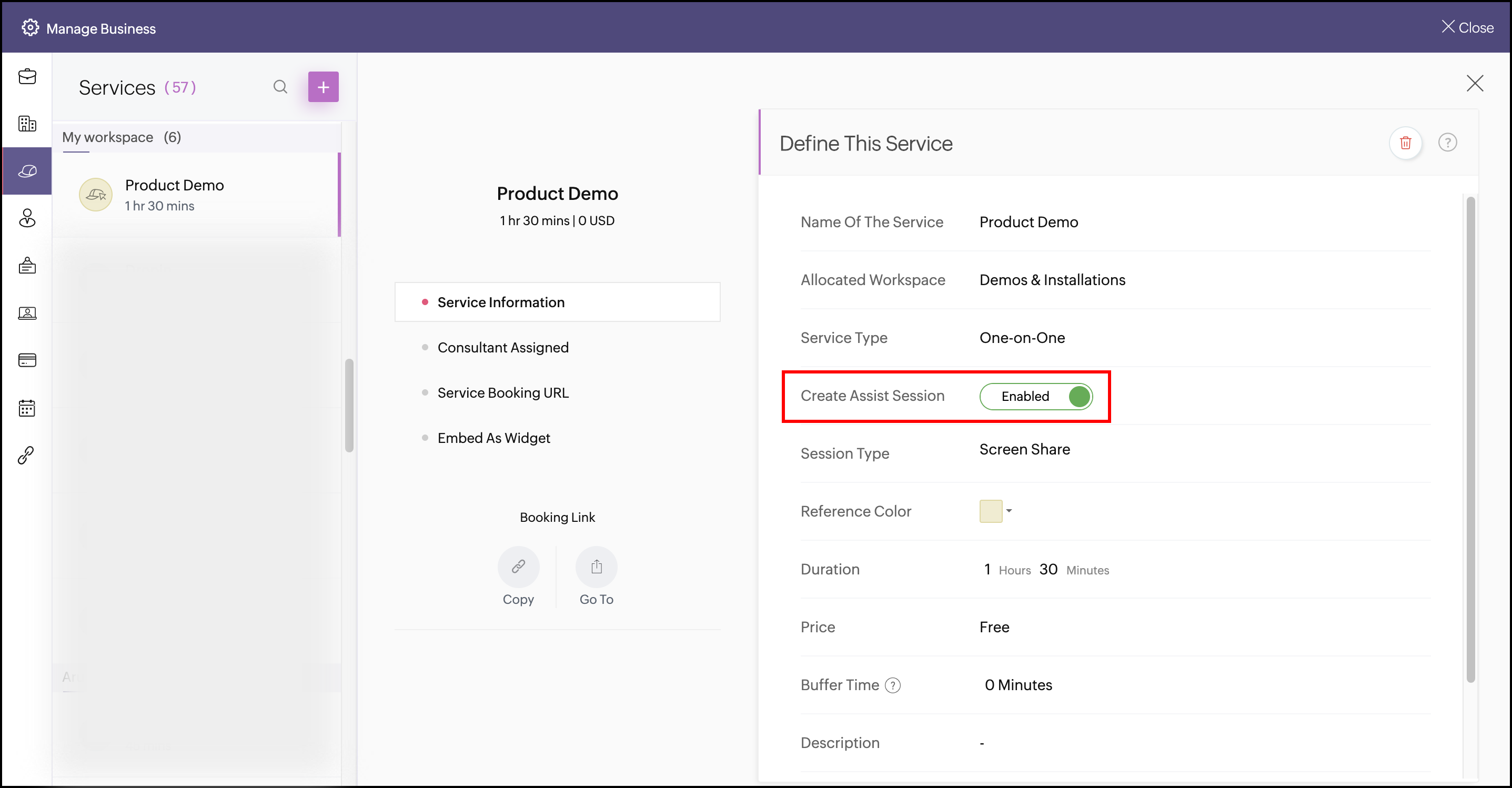Add a new service with plus button
1512x788 pixels.
[323, 87]
